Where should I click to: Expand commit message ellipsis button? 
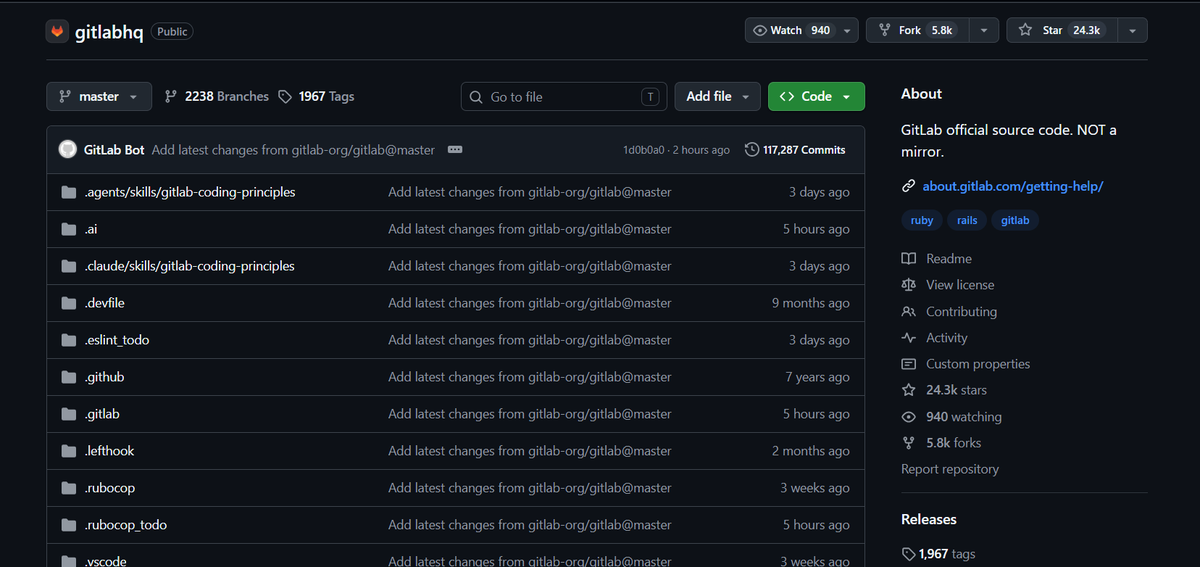(x=455, y=150)
